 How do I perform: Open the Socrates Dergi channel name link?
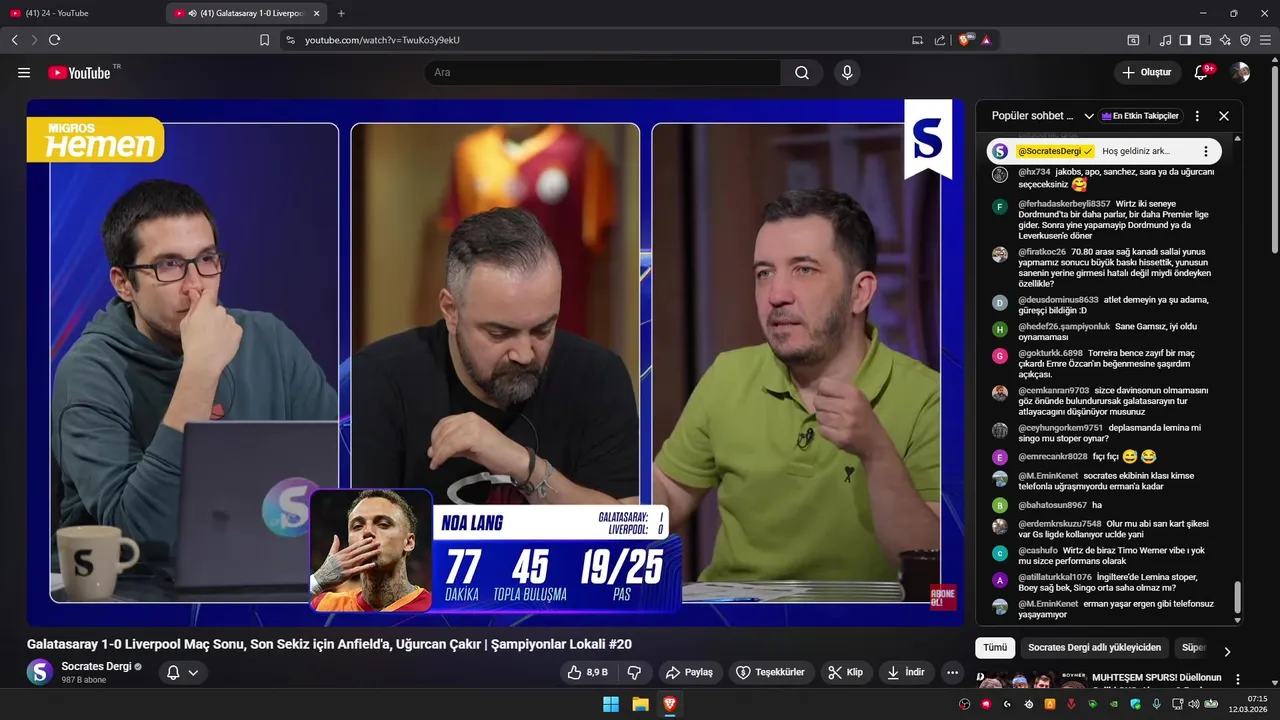coord(96,666)
